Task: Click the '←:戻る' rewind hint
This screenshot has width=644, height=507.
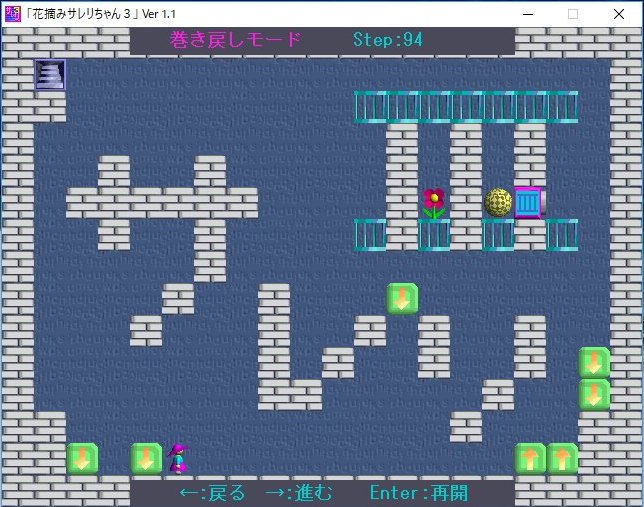Action: pos(212,493)
